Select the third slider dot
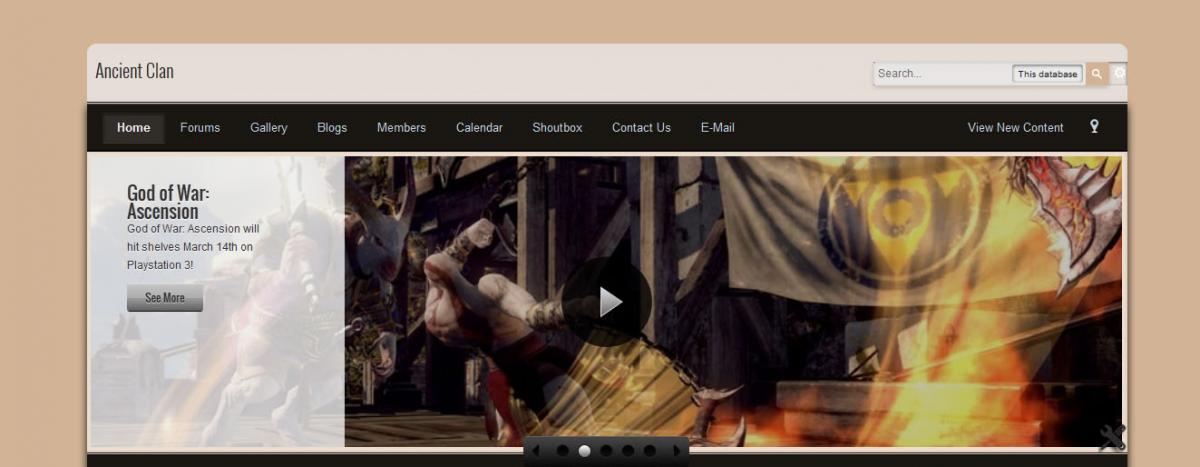The width and height of the screenshot is (1200, 467). pos(606,451)
